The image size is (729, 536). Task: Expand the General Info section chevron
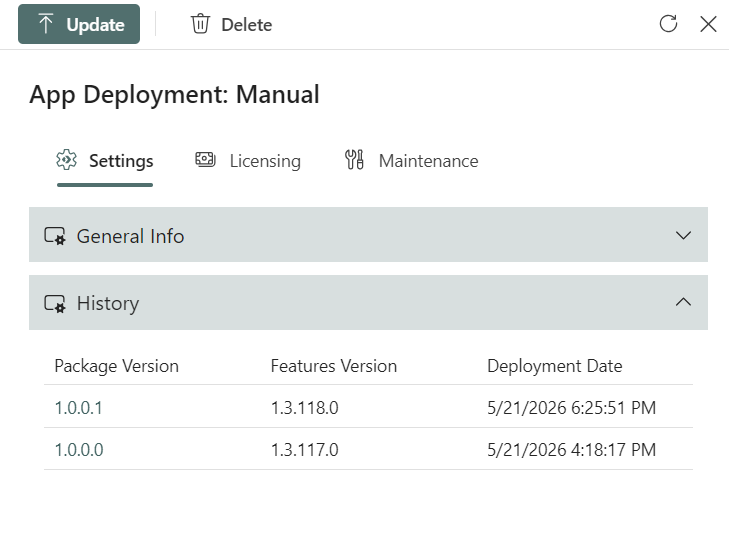point(683,235)
